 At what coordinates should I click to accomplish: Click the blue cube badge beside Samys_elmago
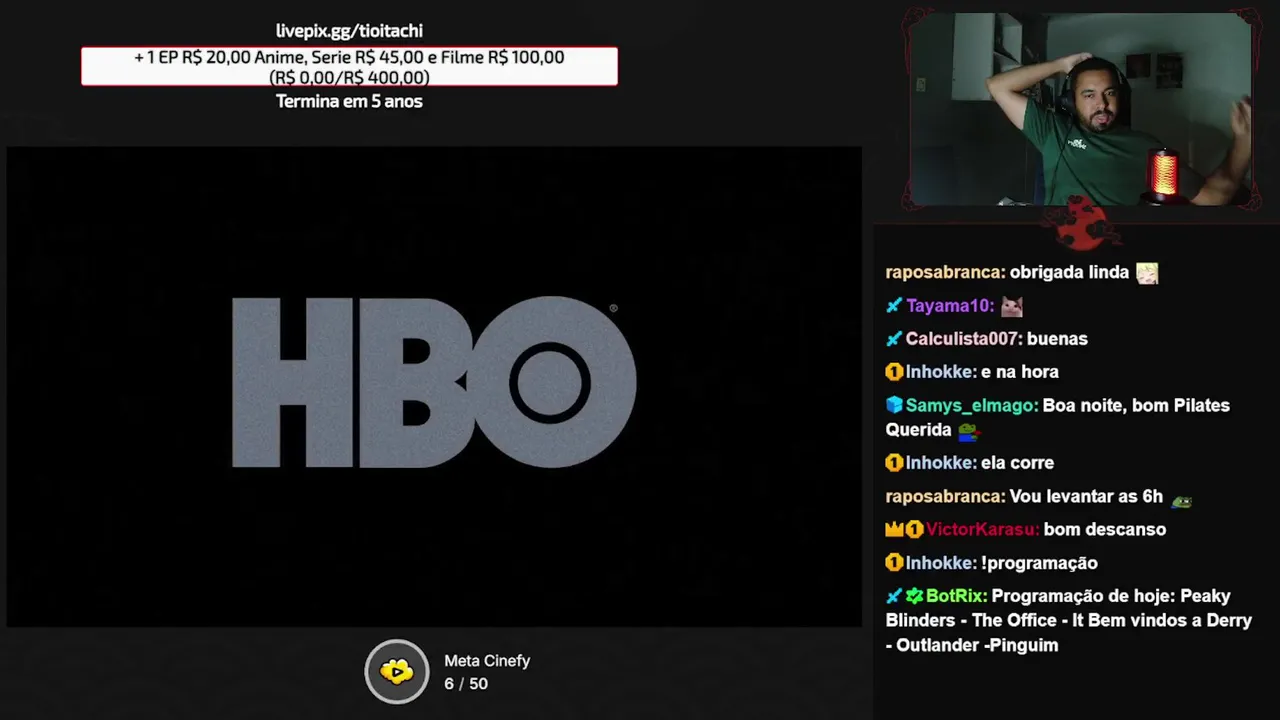coord(894,406)
